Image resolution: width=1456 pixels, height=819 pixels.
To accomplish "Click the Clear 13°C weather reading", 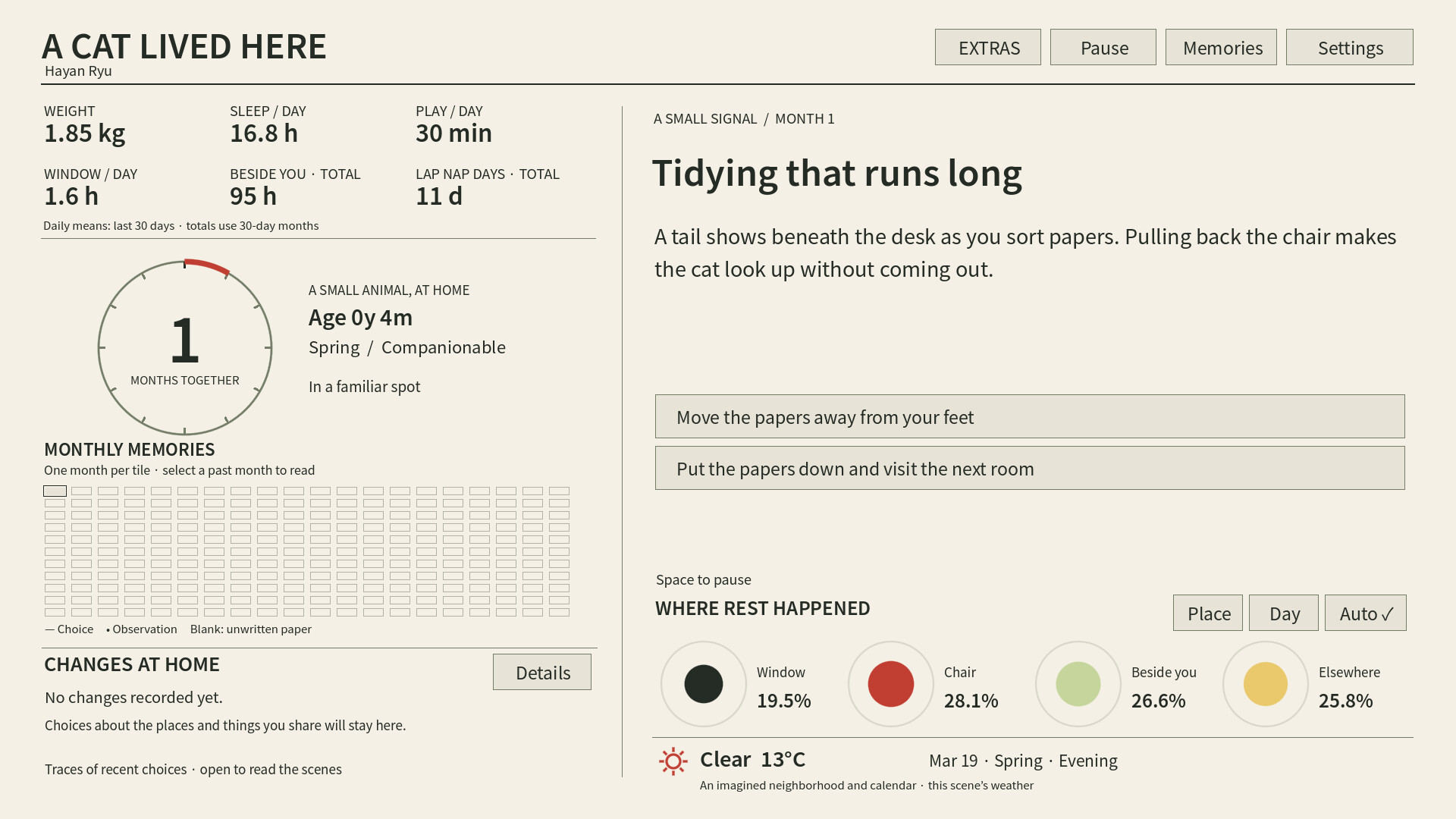I will [752, 759].
